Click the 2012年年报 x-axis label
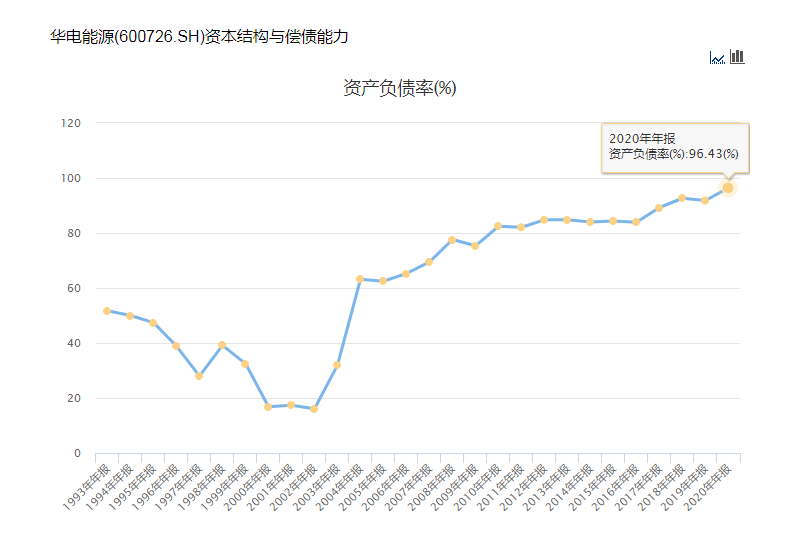The image size is (800, 555). 525,487
